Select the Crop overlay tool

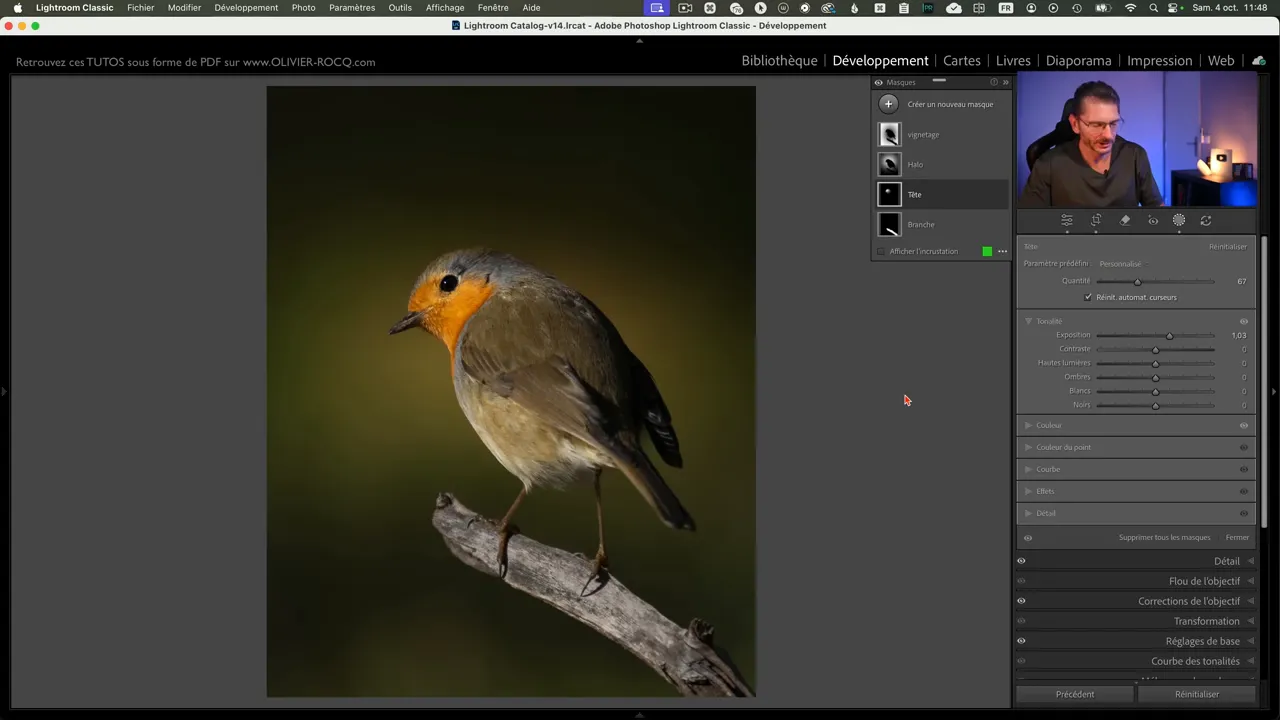click(x=1096, y=220)
